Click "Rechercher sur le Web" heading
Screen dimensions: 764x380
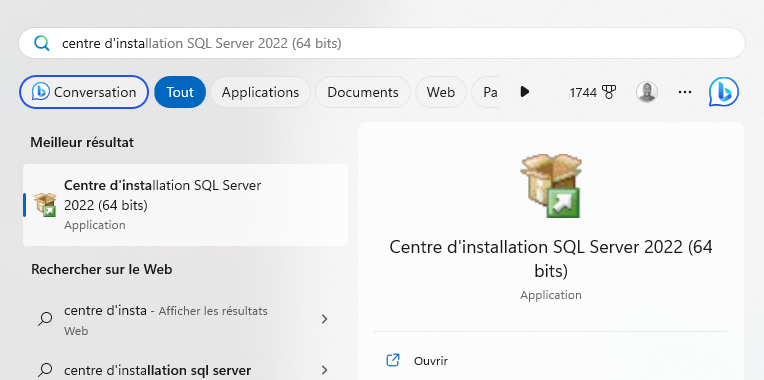pos(101,269)
